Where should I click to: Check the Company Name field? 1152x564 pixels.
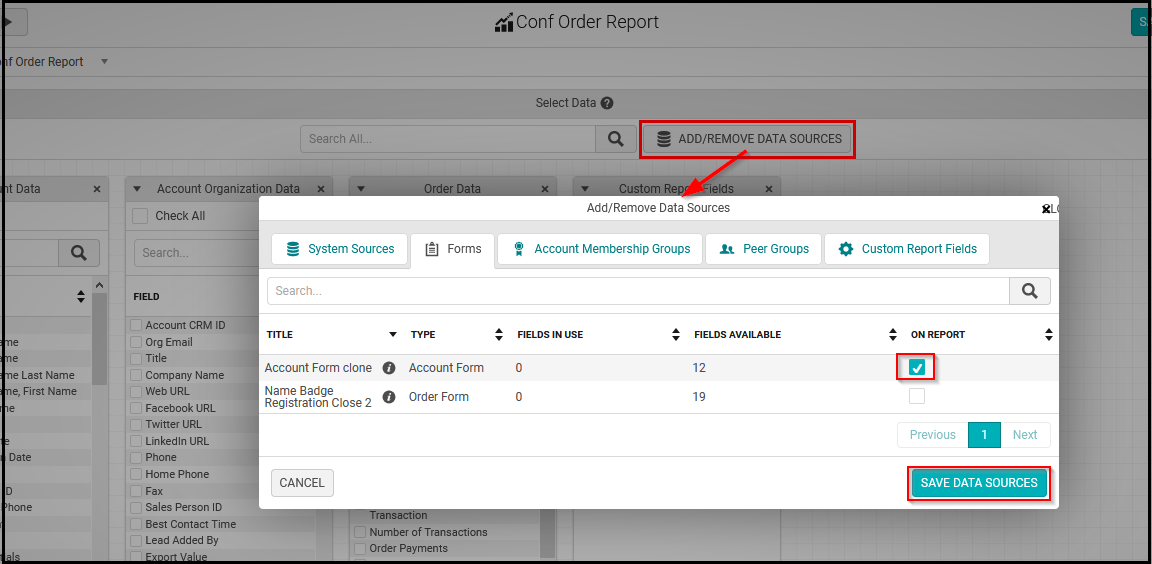point(135,375)
